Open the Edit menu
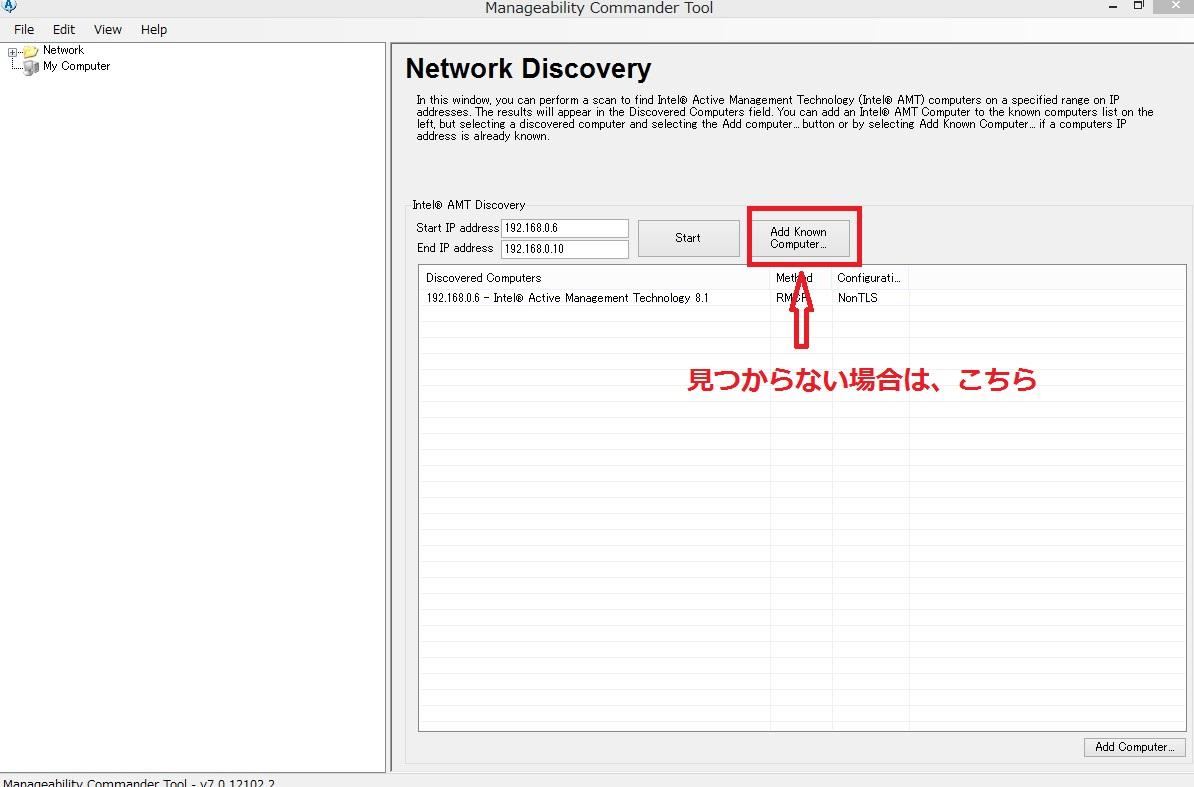 [63, 30]
